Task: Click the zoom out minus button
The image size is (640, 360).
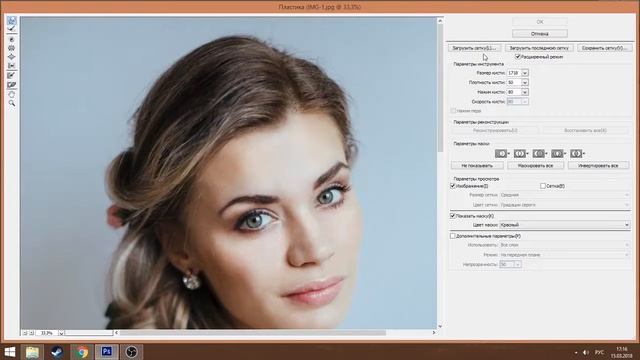Action: (24, 333)
